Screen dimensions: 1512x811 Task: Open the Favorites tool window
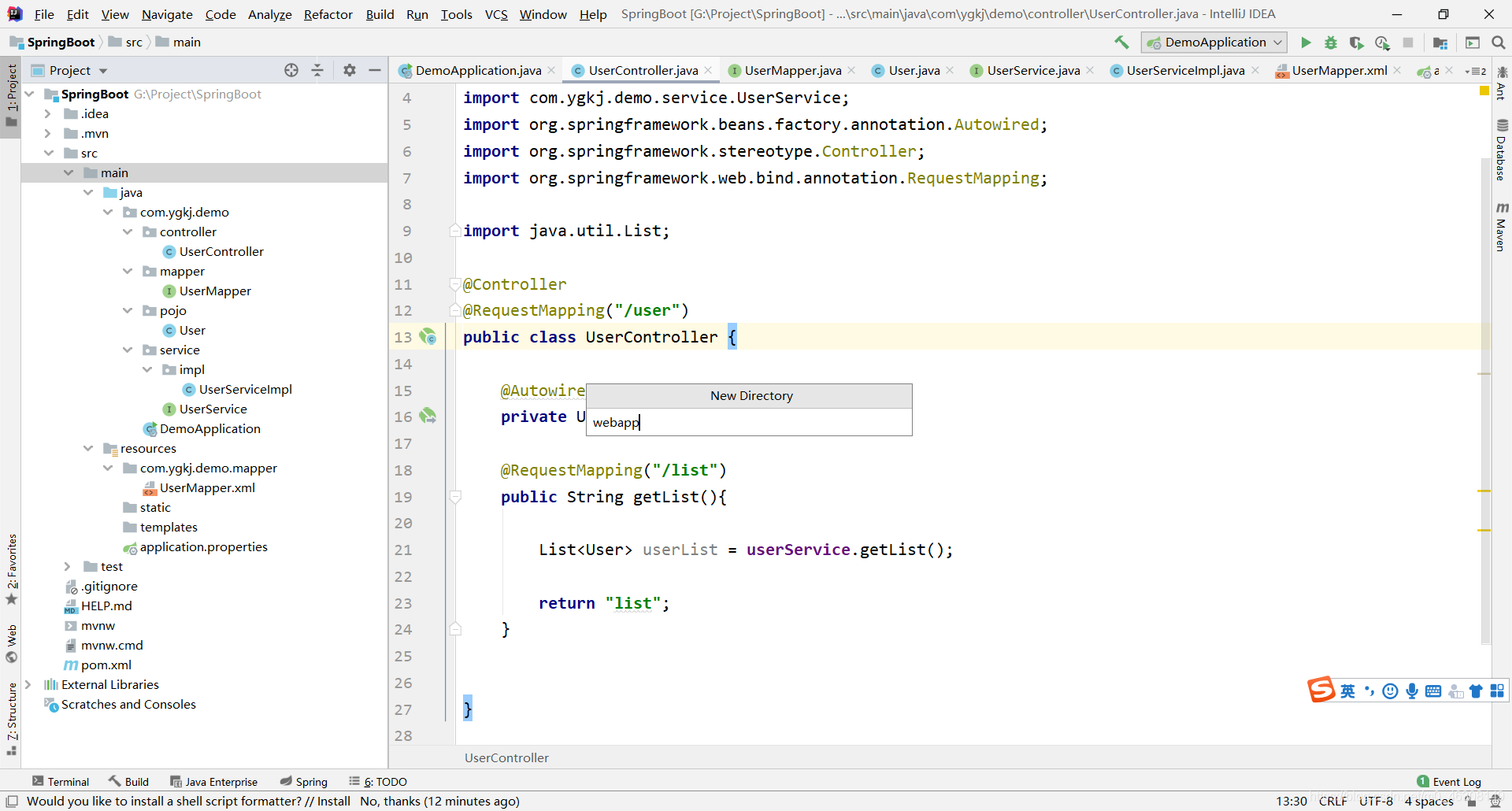coord(12,568)
